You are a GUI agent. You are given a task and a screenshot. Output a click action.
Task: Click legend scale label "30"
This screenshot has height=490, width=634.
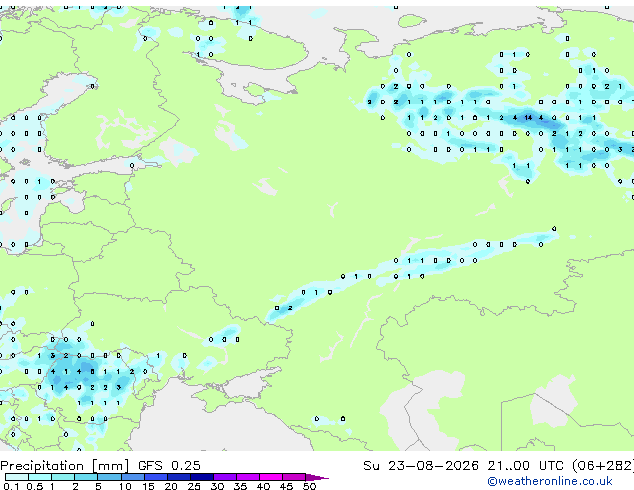[x=217, y=486]
